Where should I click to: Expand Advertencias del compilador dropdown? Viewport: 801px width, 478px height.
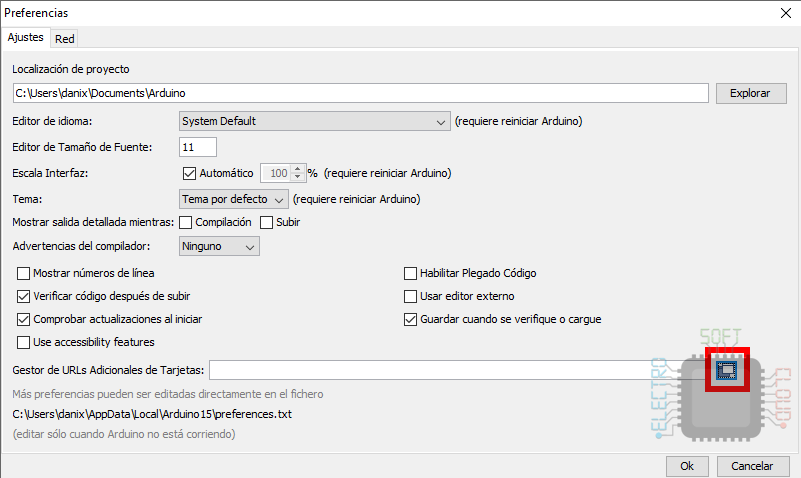(x=219, y=246)
